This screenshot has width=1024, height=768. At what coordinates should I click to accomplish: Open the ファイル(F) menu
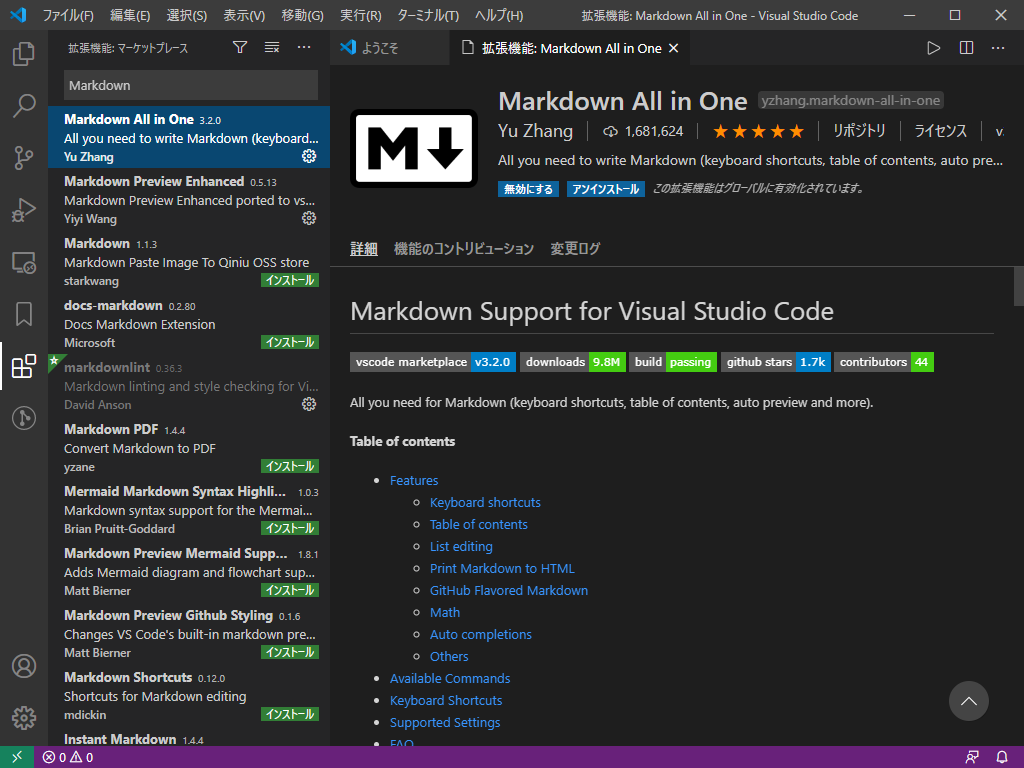(68, 16)
